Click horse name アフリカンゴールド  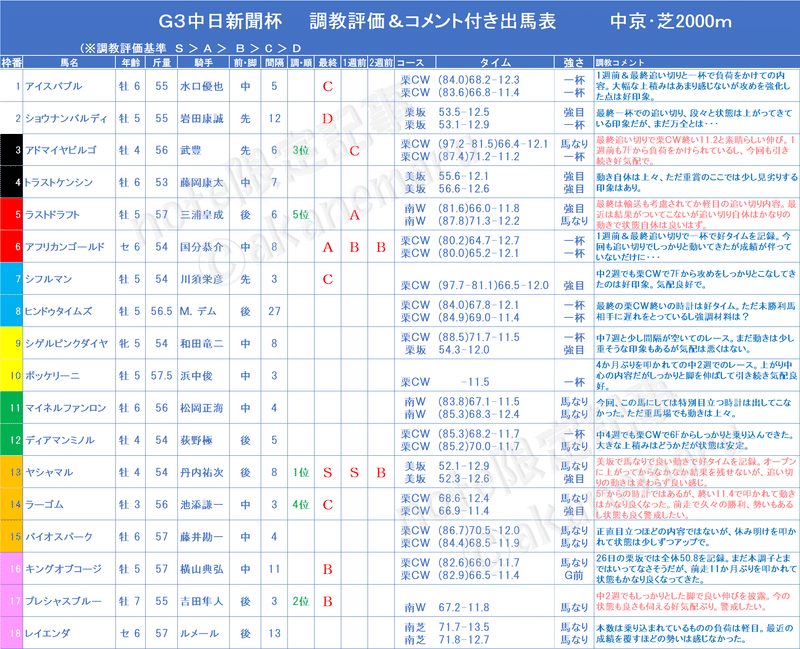(x=65, y=247)
